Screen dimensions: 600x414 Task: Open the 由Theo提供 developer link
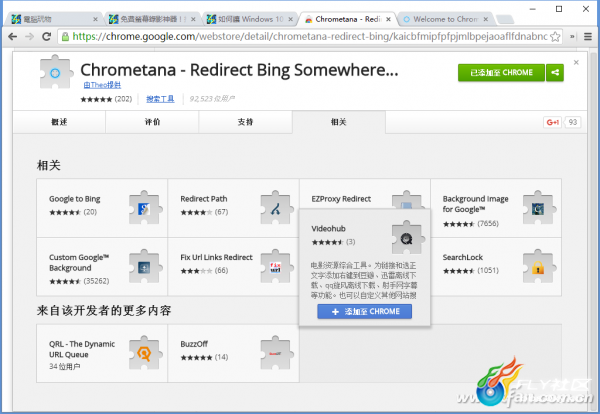(x=102, y=85)
